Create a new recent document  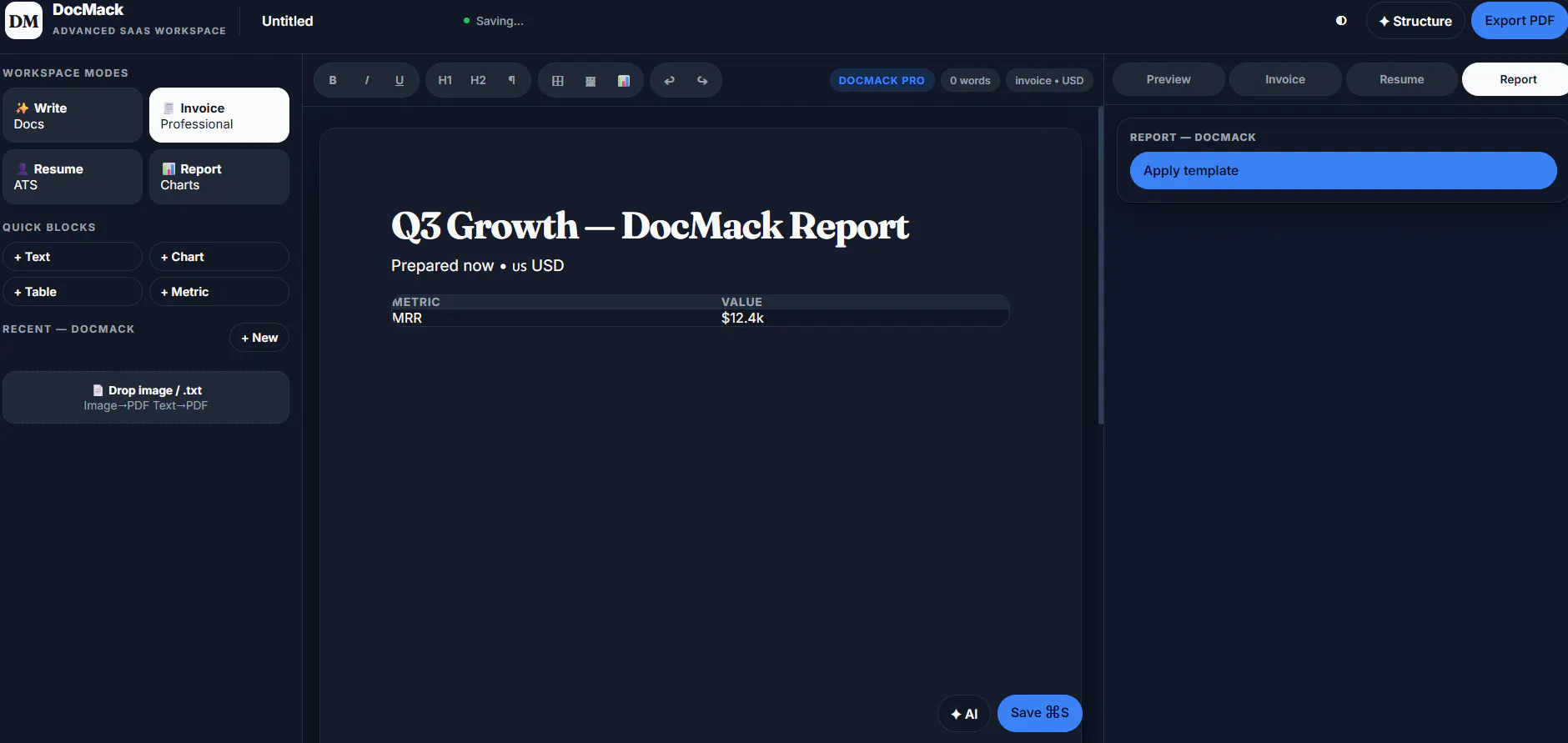(259, 338)
